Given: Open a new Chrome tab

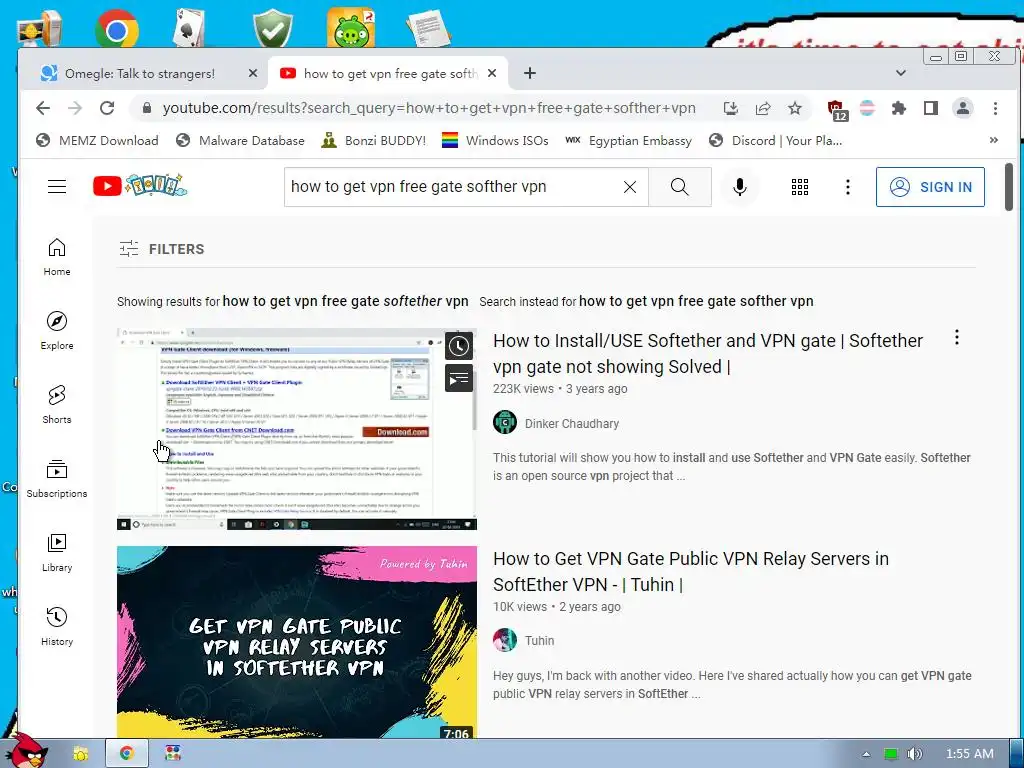Looking at the screenshot, I should (530, 73).
